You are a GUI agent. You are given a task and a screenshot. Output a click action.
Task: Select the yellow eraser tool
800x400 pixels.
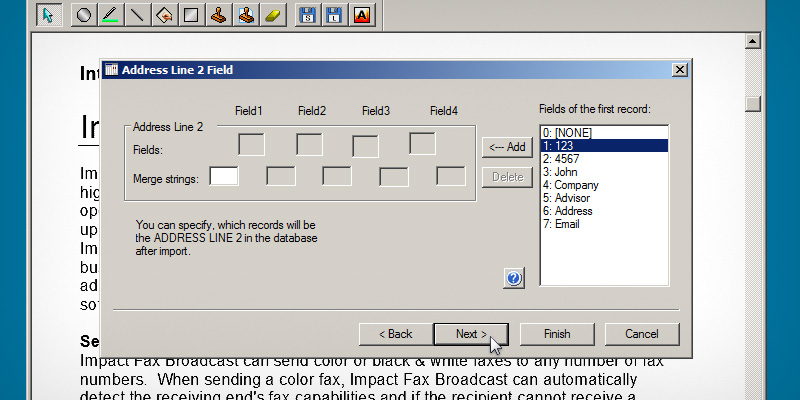click(x=273, y=15)
